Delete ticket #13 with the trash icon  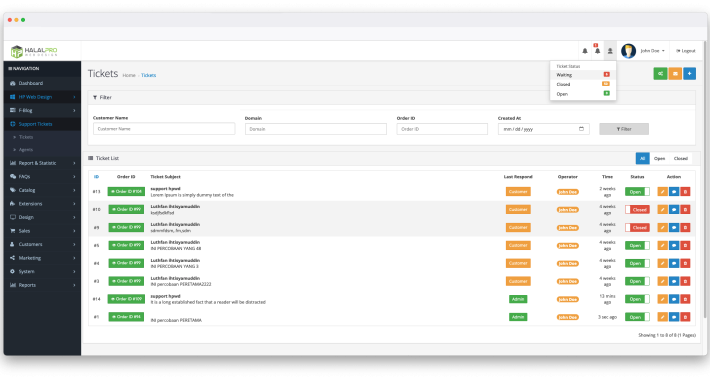(685, 192)
